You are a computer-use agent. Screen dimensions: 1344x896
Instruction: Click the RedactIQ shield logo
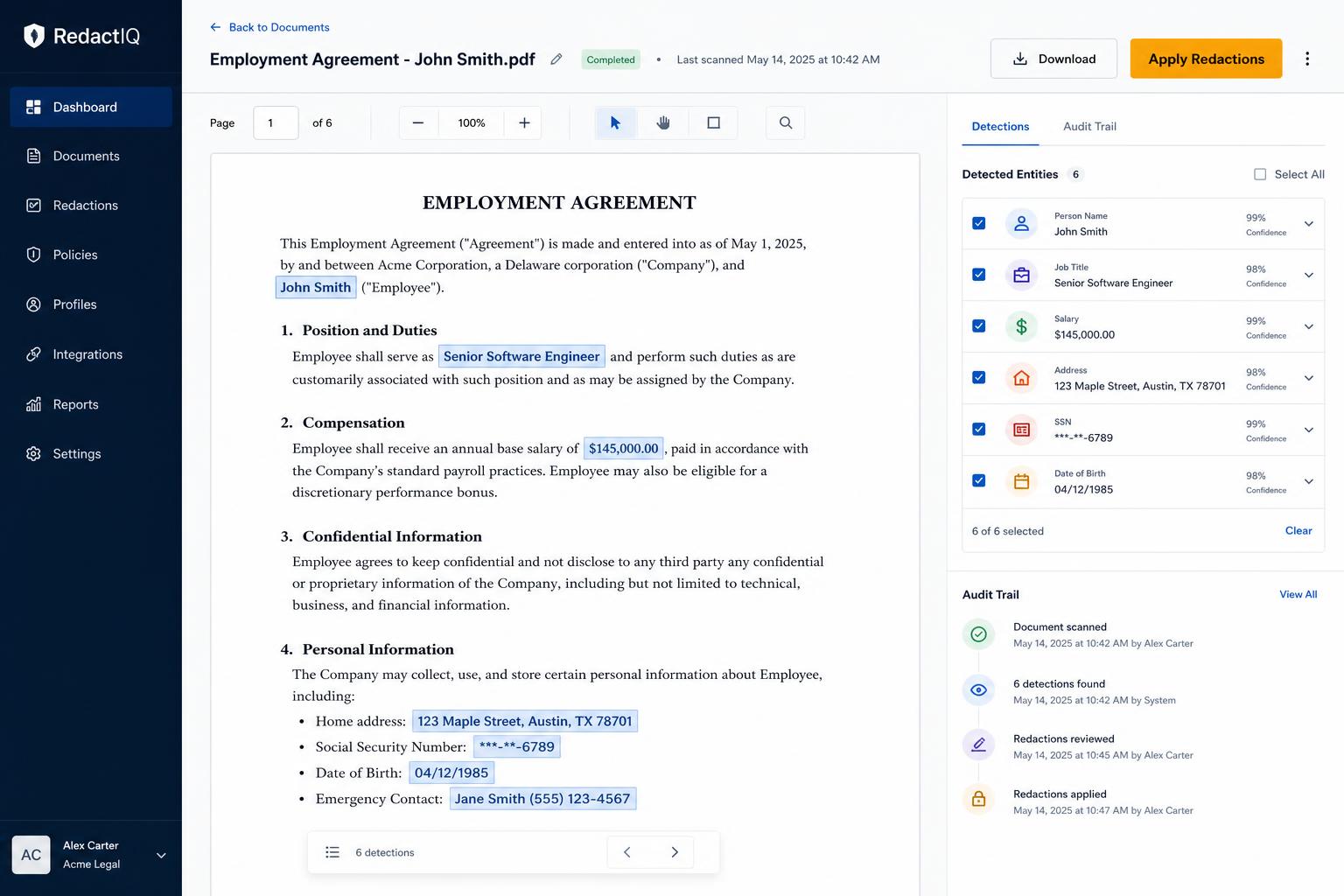34,36
